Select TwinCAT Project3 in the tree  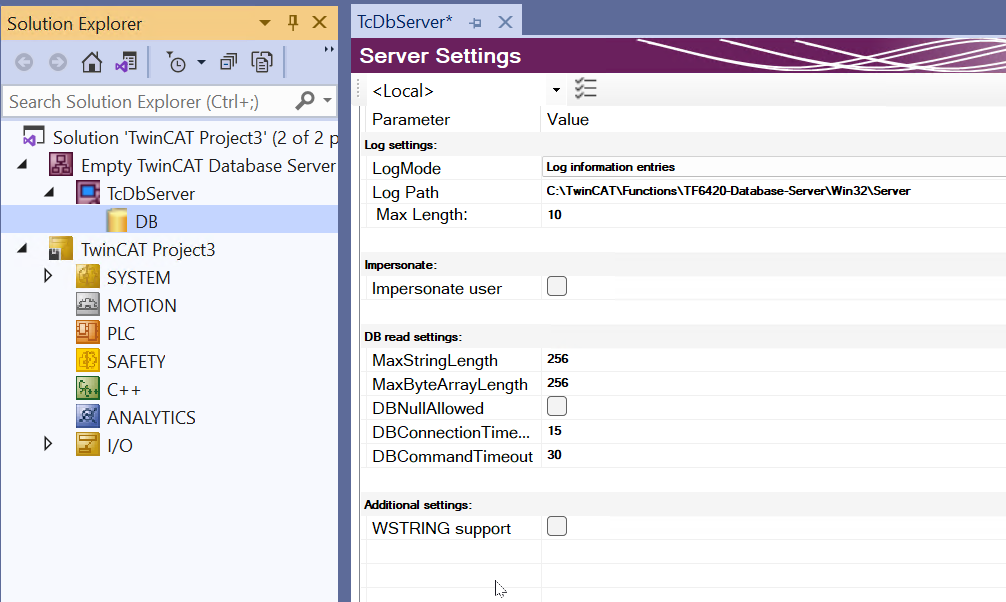pos(148,250)
